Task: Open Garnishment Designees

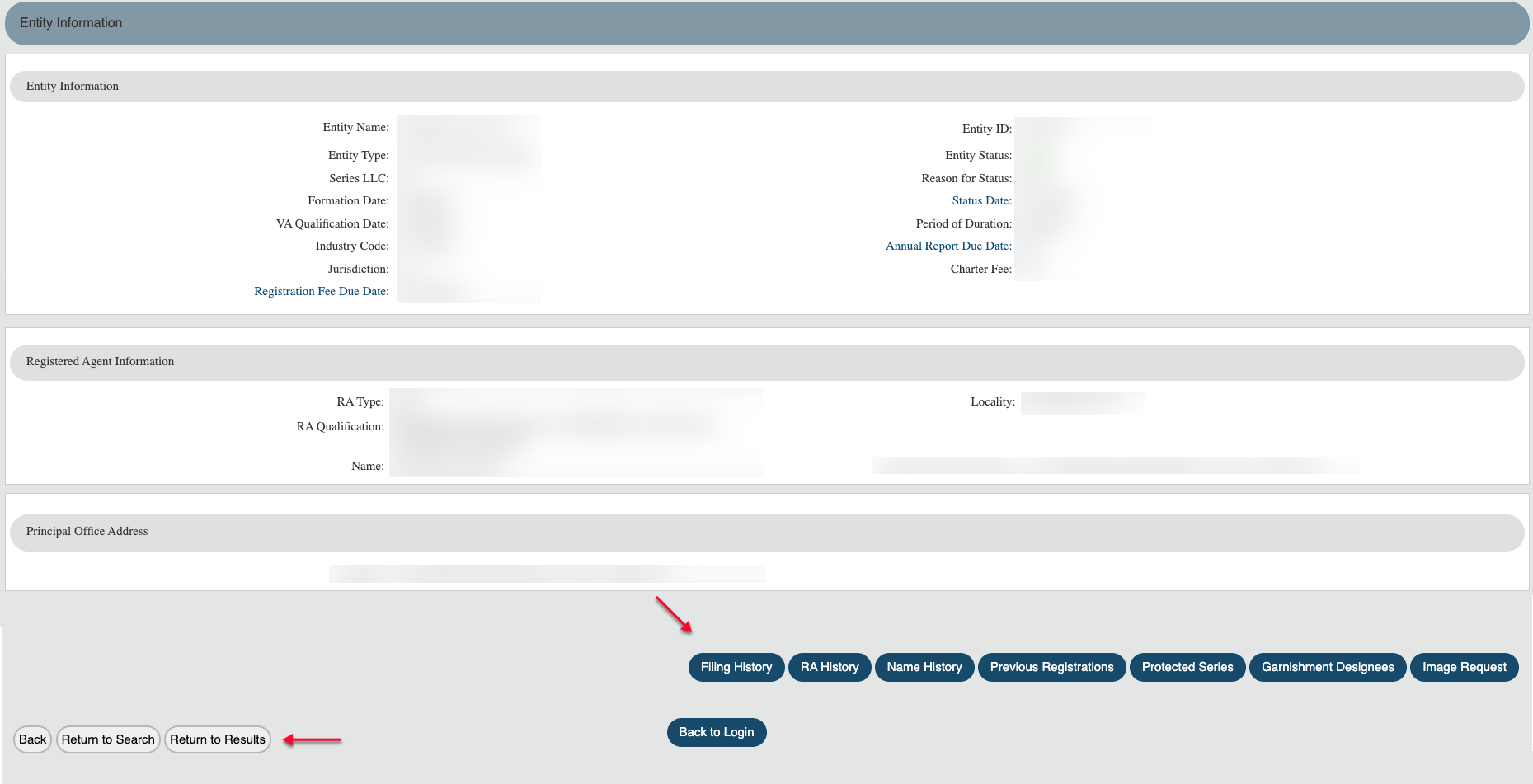Action: pyautogui.click(x=1327, y=667)
